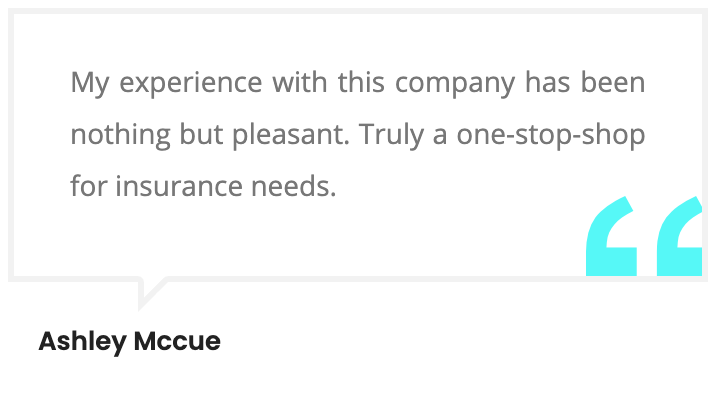
Task: Click the word "insurance" in the last line
Action: [179, 186]
